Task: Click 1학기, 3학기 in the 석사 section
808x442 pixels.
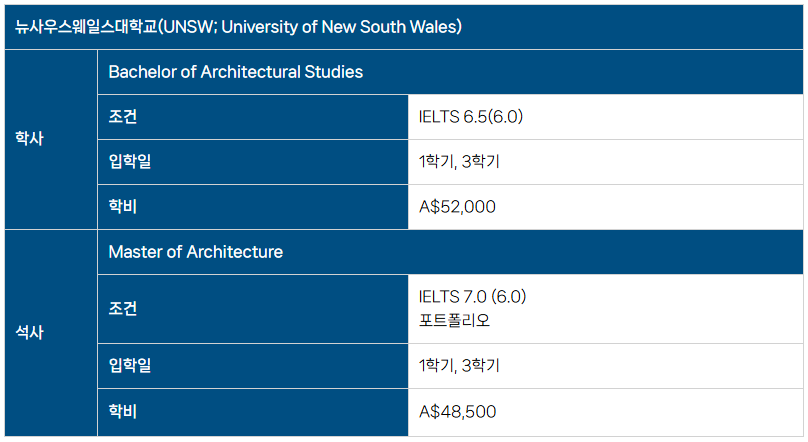Action: (459, 366)
